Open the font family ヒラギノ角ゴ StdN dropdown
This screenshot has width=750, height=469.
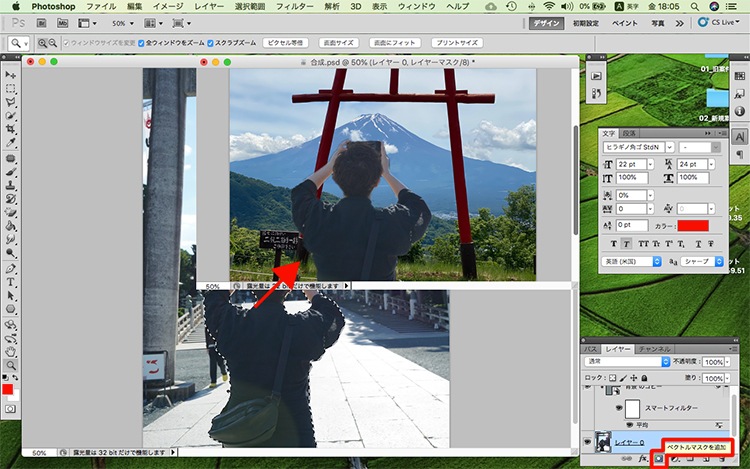tap(670, 147)
